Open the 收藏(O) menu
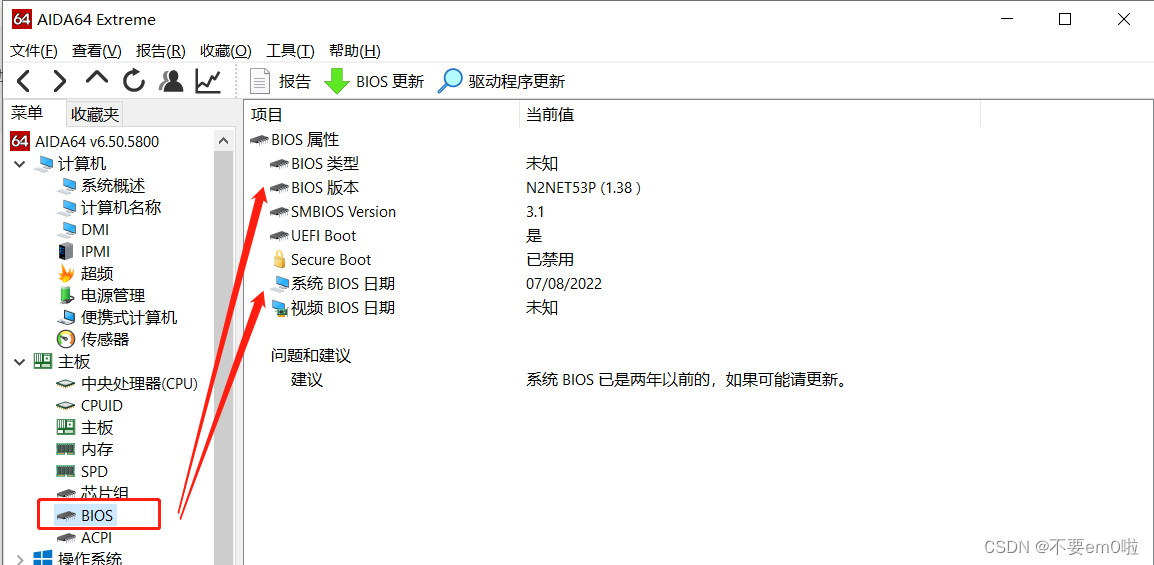 [226, 51]
